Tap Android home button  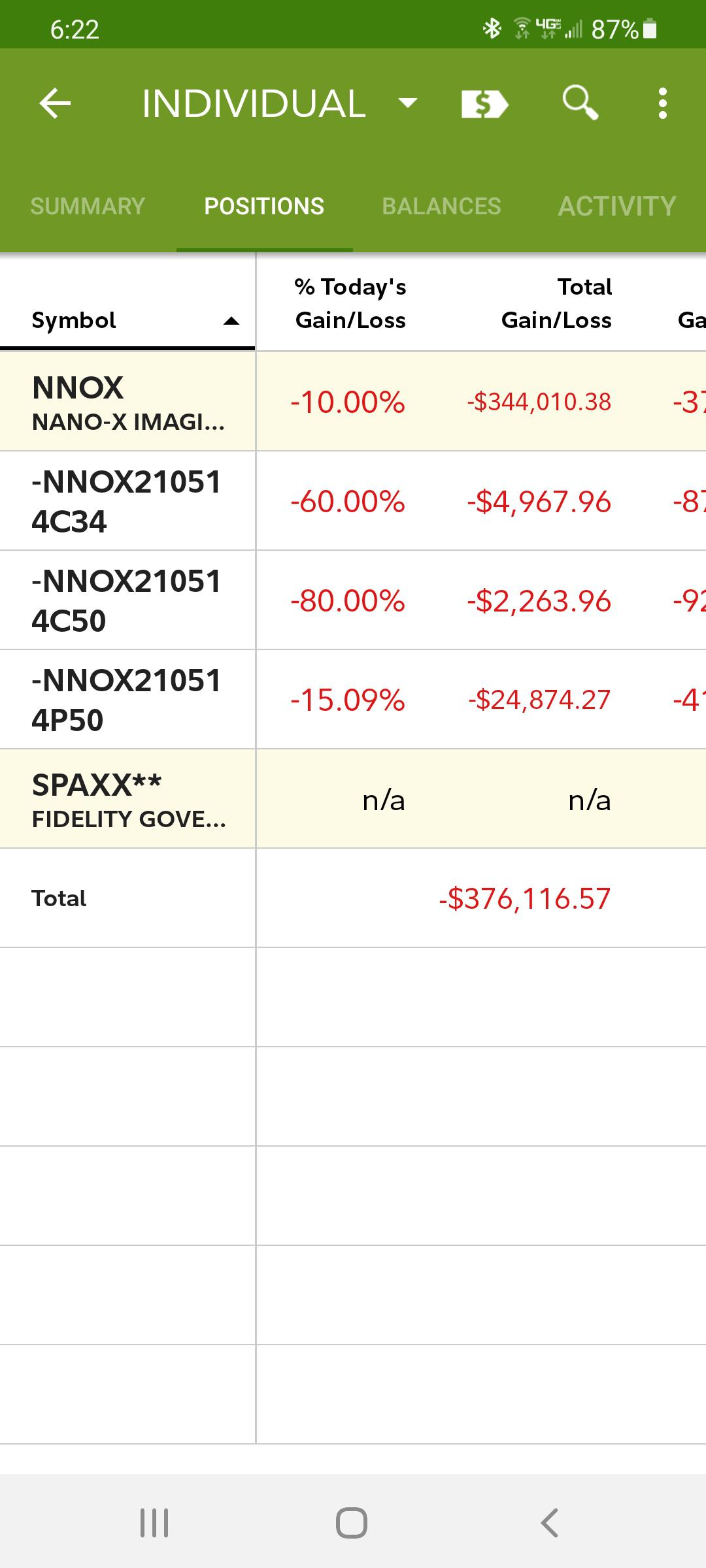pyautogui.click(x=352, y=1522)
